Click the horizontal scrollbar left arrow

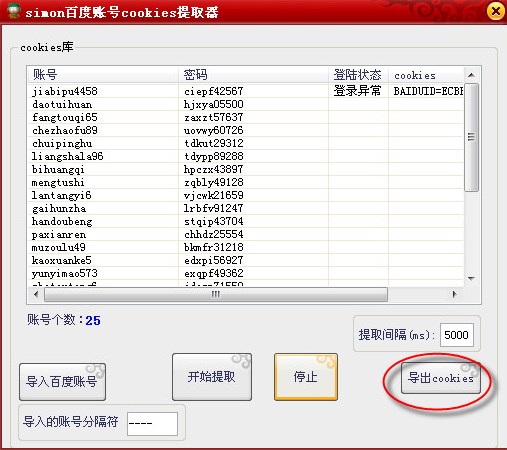36,294
